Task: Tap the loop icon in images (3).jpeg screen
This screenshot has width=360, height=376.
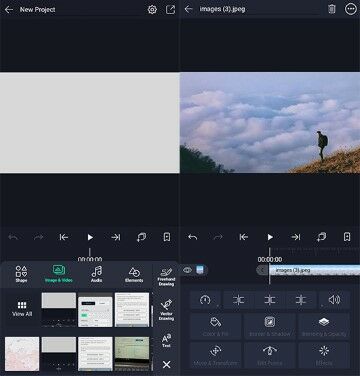Action: [321, 237]
